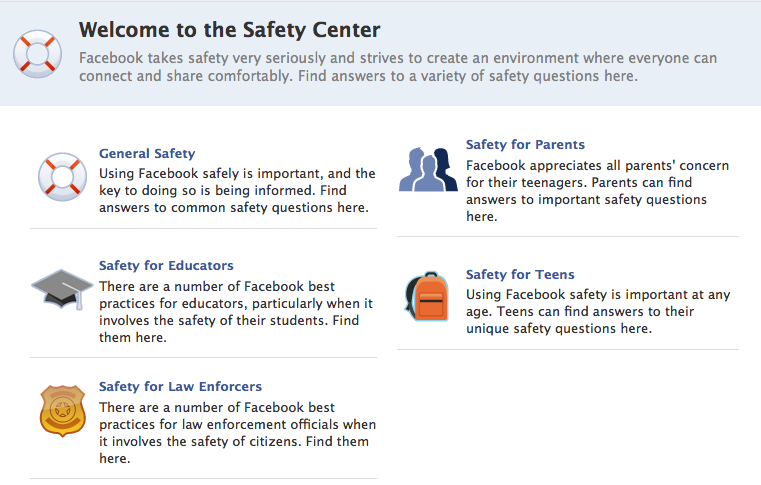Click the Teens unique safety questions text
Image resolution: width=761 pixels, height=485 pixels.
598,312
